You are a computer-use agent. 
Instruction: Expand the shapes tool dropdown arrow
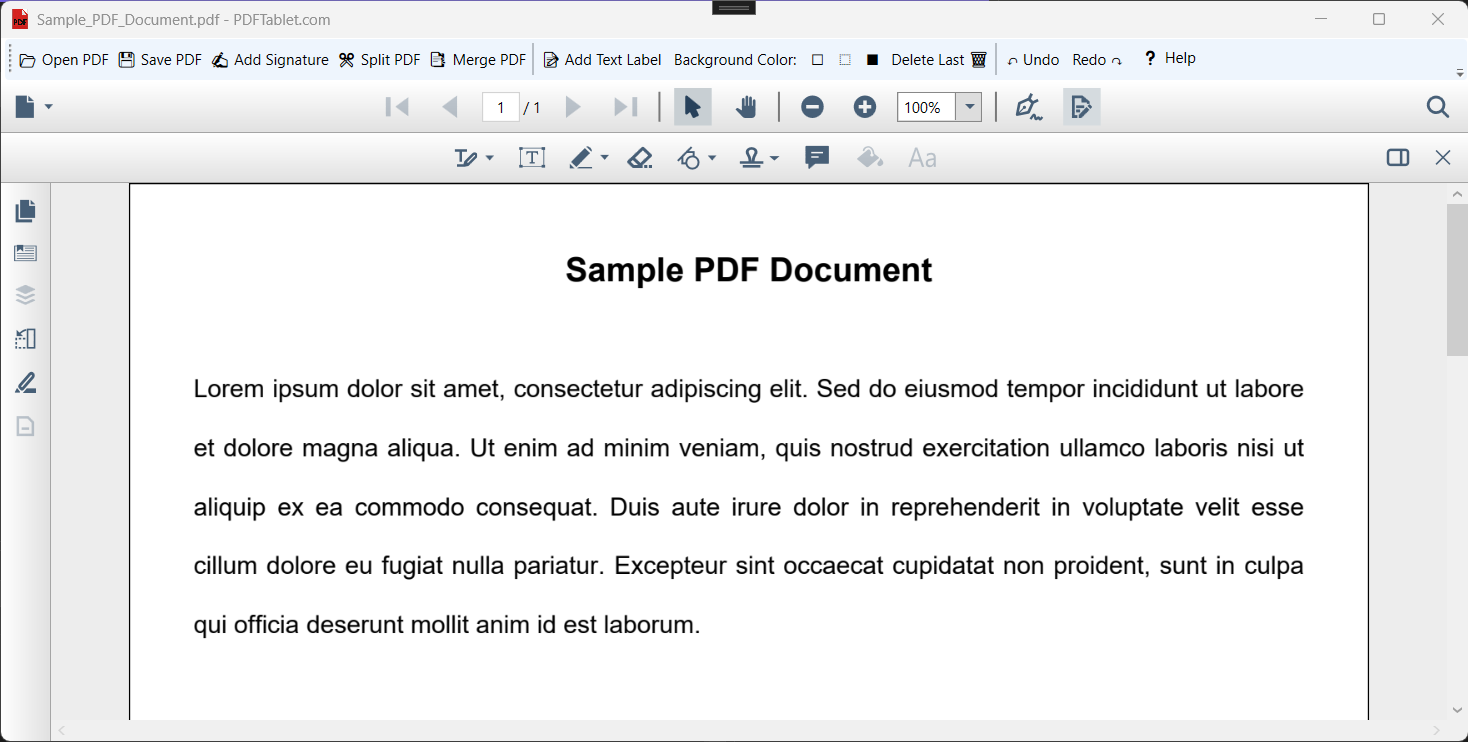(x=712, y=158)
